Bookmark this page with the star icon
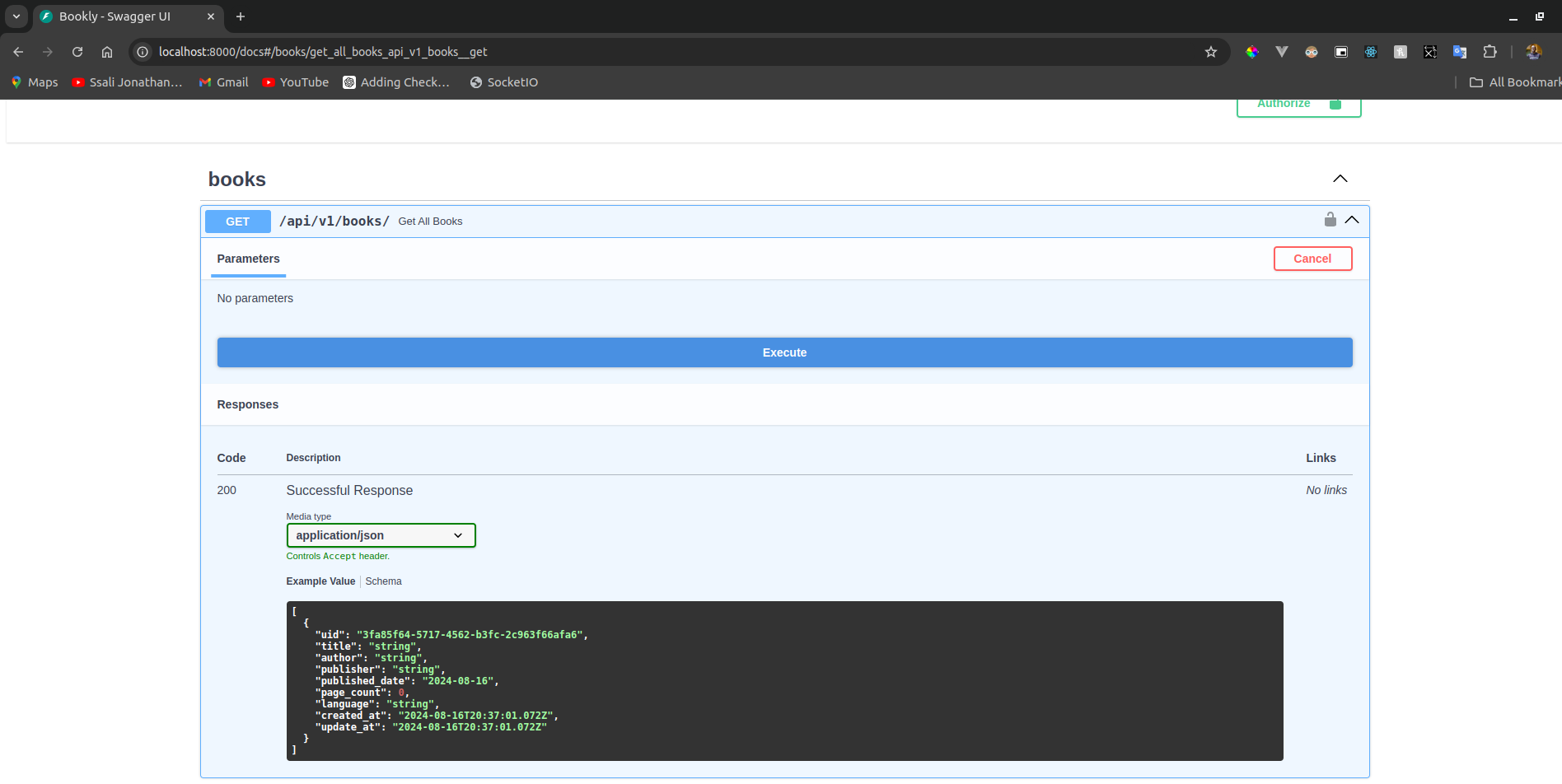The width and height of the screenshot is (1562, 784). [x=1211, y=52]
